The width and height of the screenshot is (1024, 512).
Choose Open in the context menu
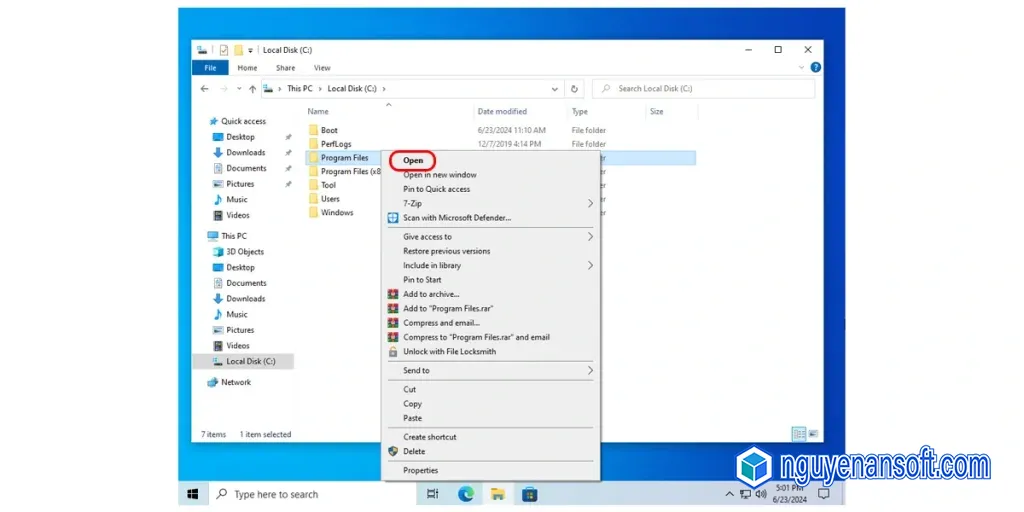413,160
